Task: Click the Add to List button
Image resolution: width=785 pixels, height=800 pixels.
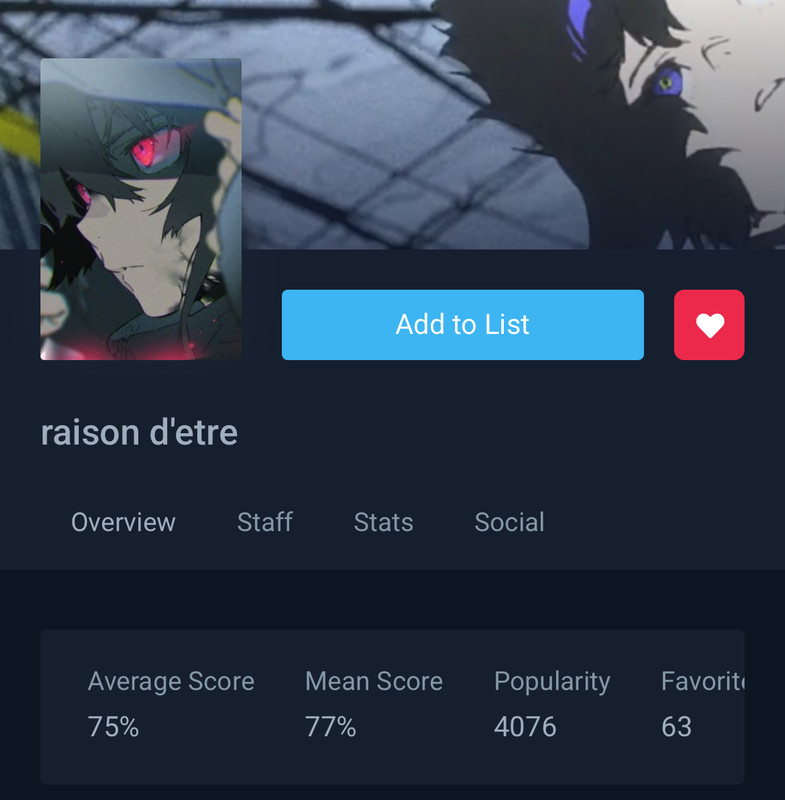Action: 463,324
